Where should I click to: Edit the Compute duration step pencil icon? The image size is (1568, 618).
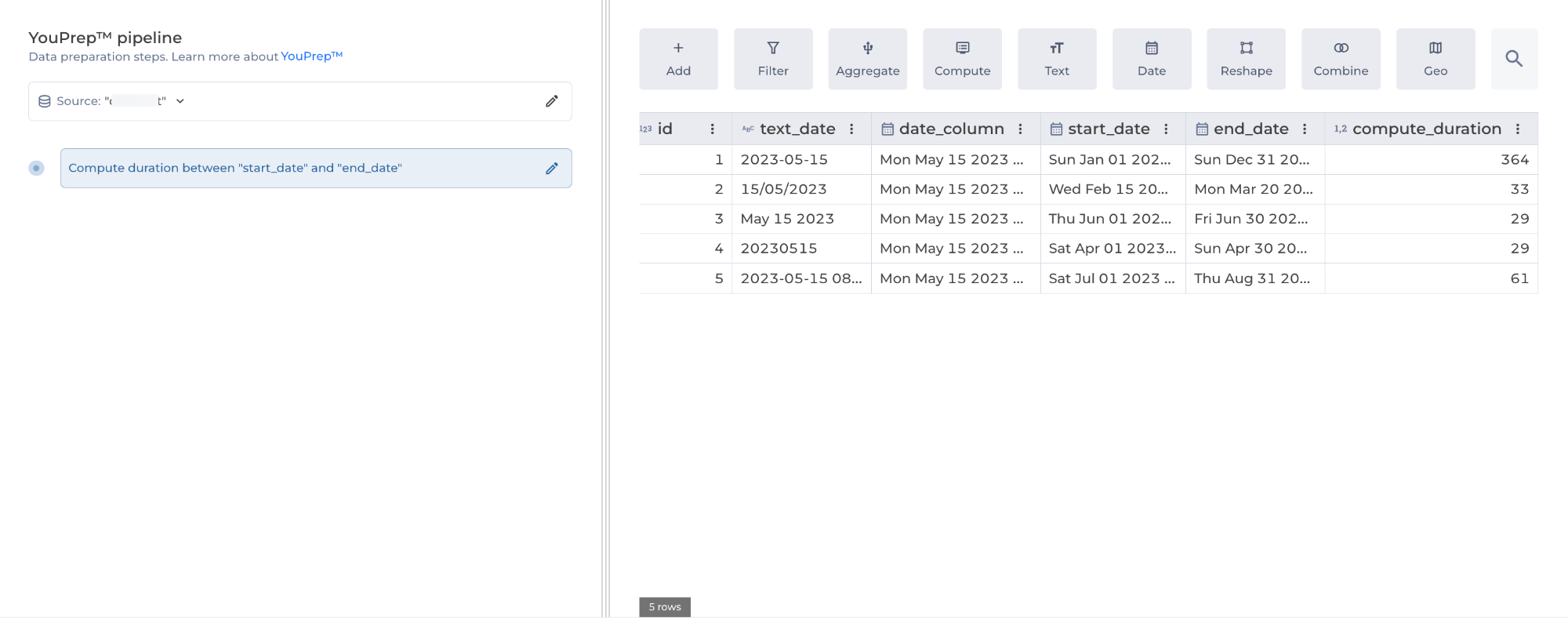(552, 169)
